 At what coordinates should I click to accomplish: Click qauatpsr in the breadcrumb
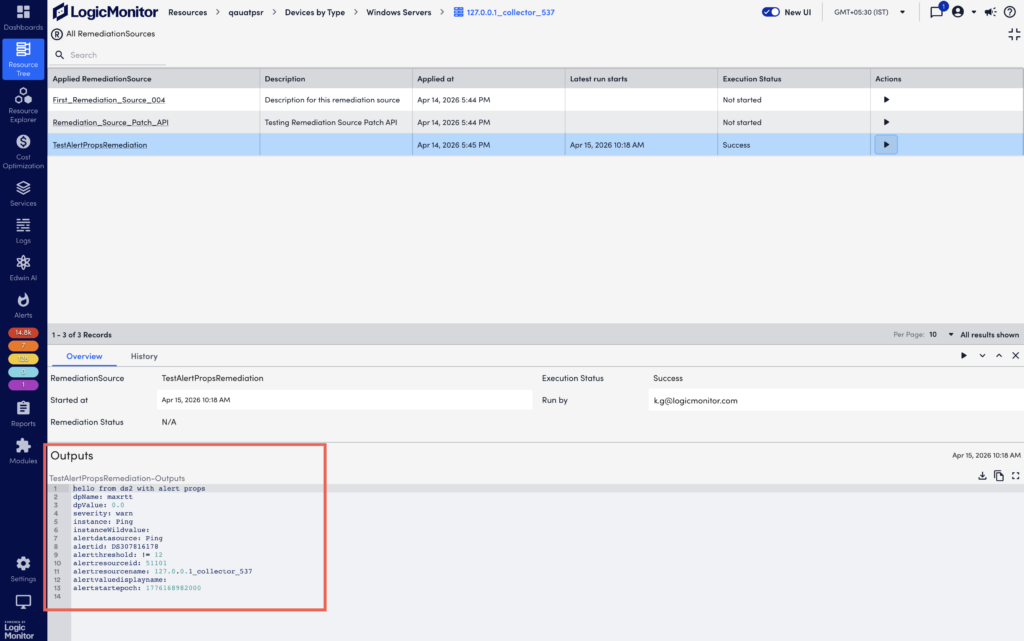pos(246,12)
